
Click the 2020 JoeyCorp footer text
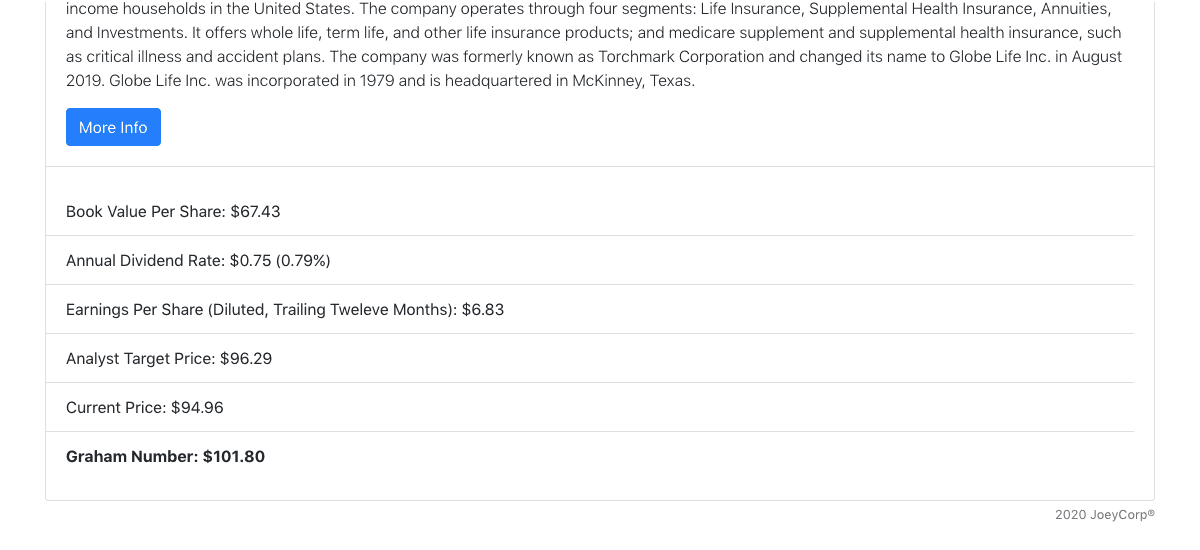tap(1104, 515)
